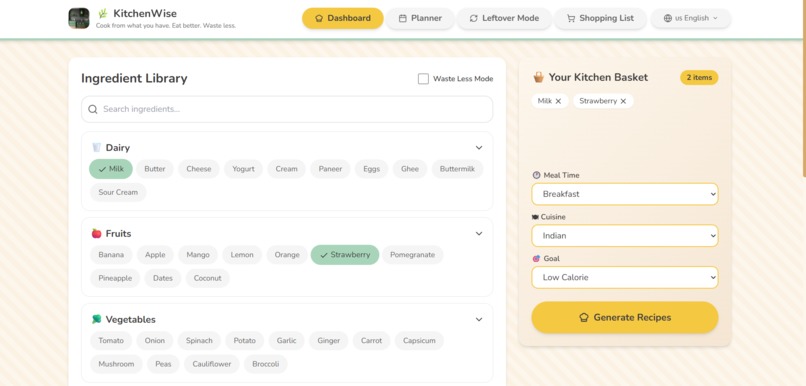
Task: Select the Pomegranate chip
Action: pos(412,255)
